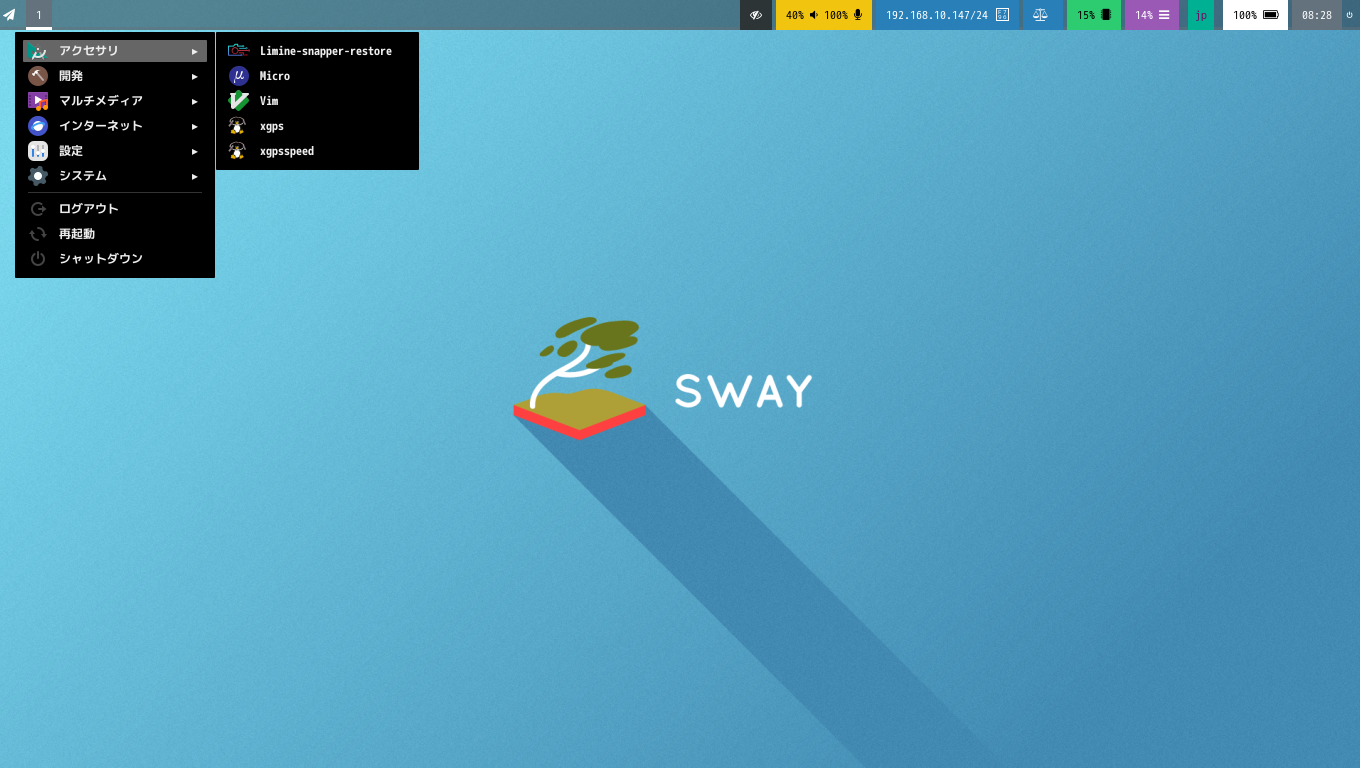
Task: Expand the システム submenu arrow
Action: 195,176
